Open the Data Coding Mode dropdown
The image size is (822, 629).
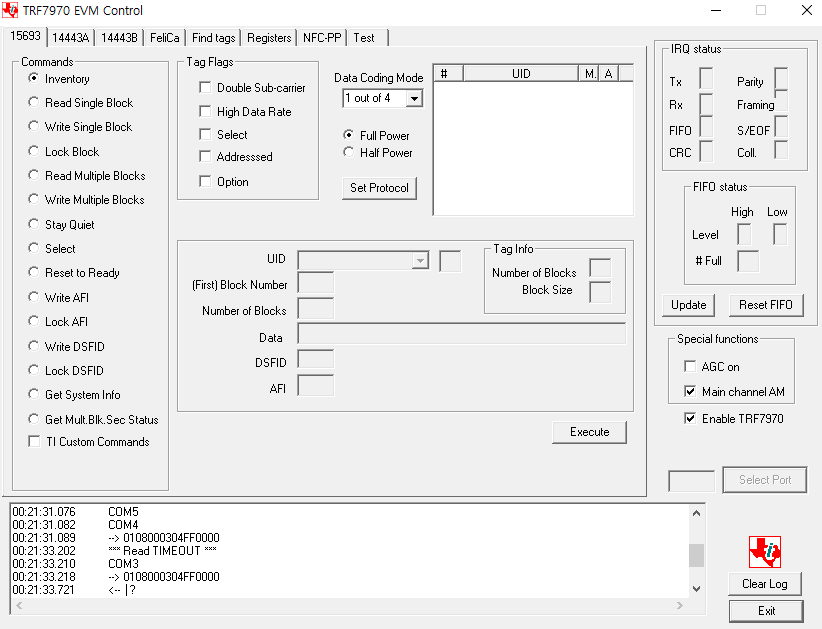coord(414,98)
